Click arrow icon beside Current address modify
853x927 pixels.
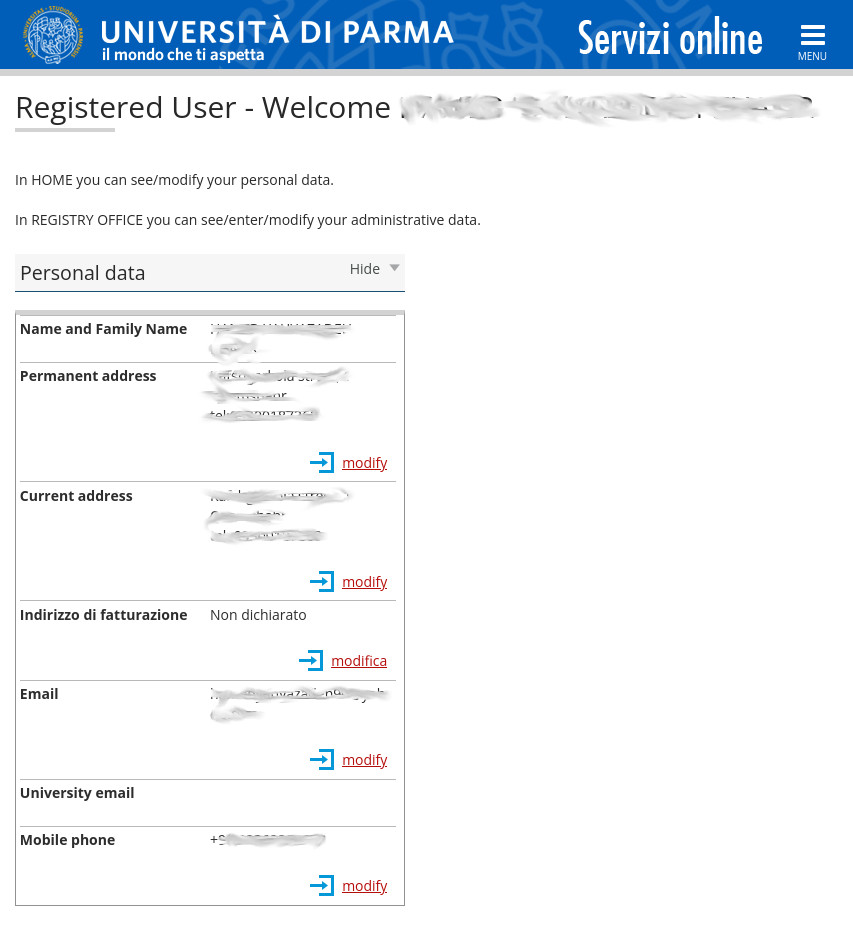point(322,582)
